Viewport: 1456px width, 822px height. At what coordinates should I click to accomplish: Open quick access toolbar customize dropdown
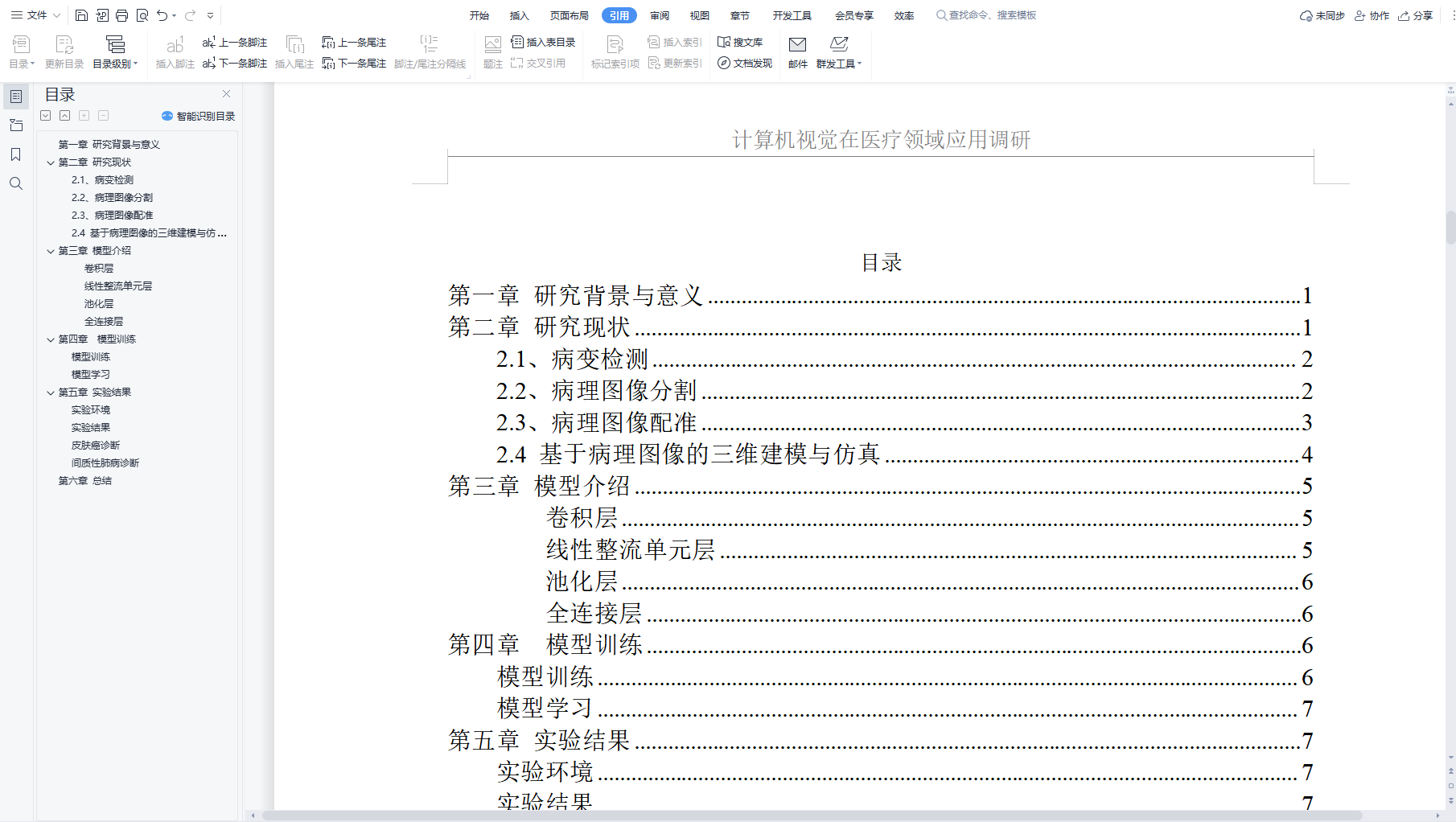(211, 15)
